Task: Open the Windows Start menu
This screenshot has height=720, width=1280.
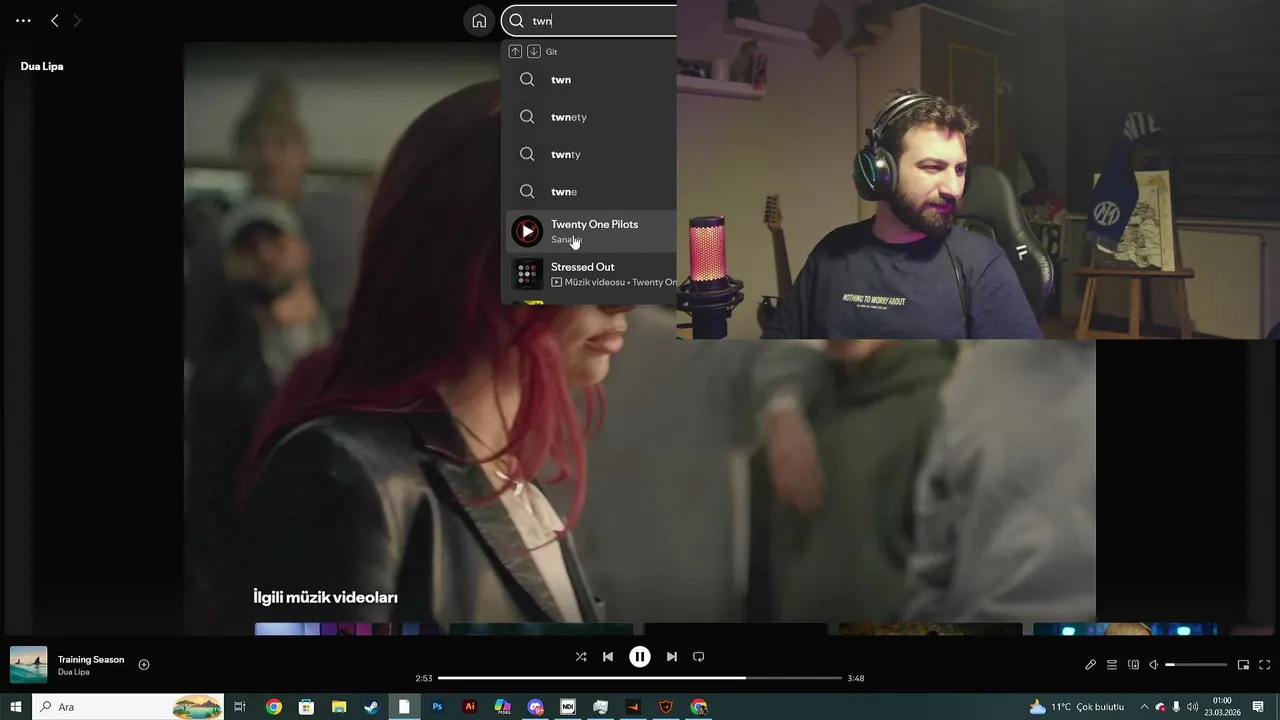Action: pos(16,707)
